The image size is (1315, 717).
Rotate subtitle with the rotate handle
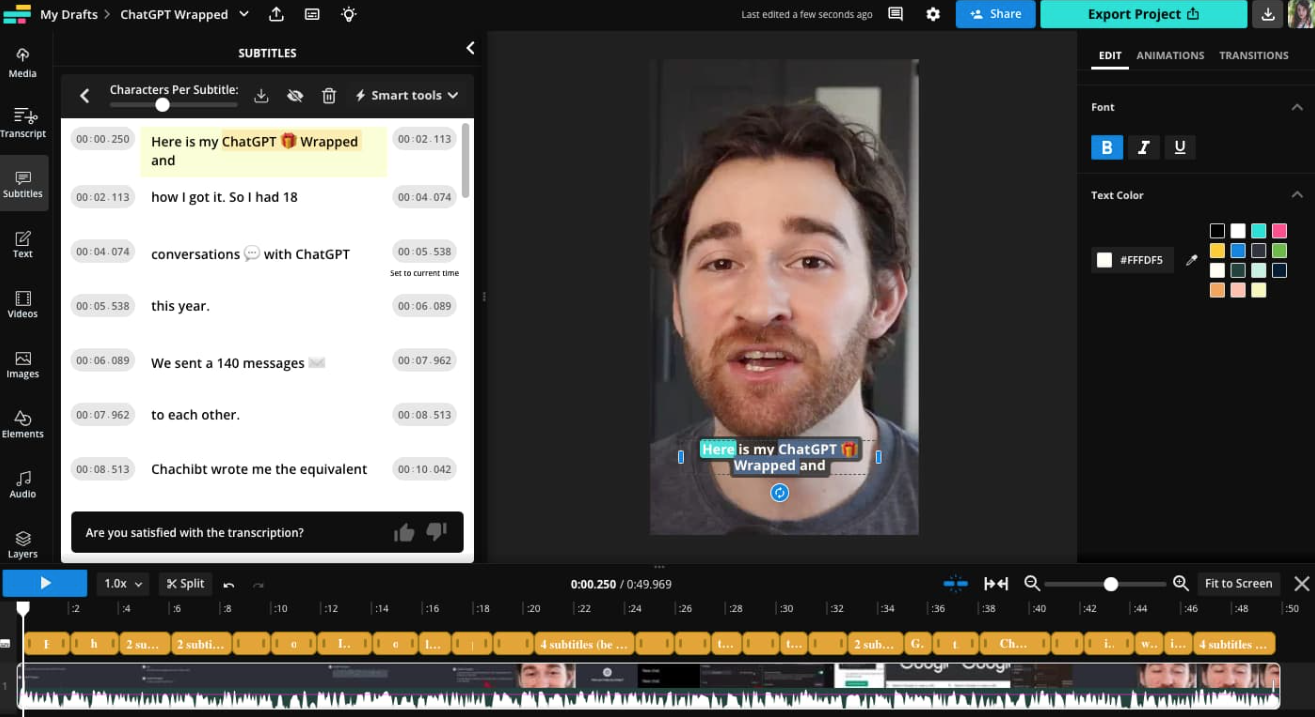(x=780, y=492)
